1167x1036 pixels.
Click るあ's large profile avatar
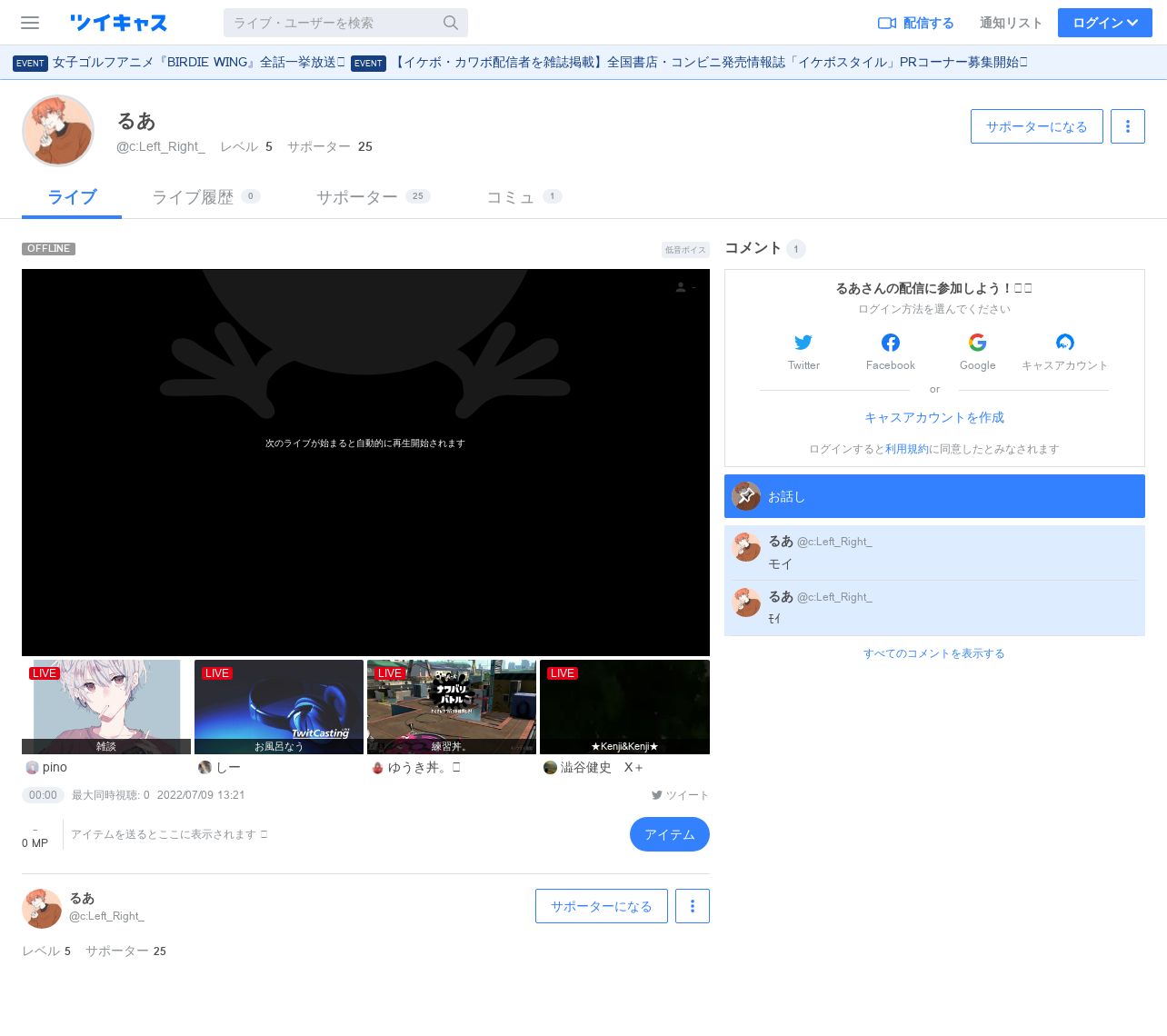(x=58, y=131)
